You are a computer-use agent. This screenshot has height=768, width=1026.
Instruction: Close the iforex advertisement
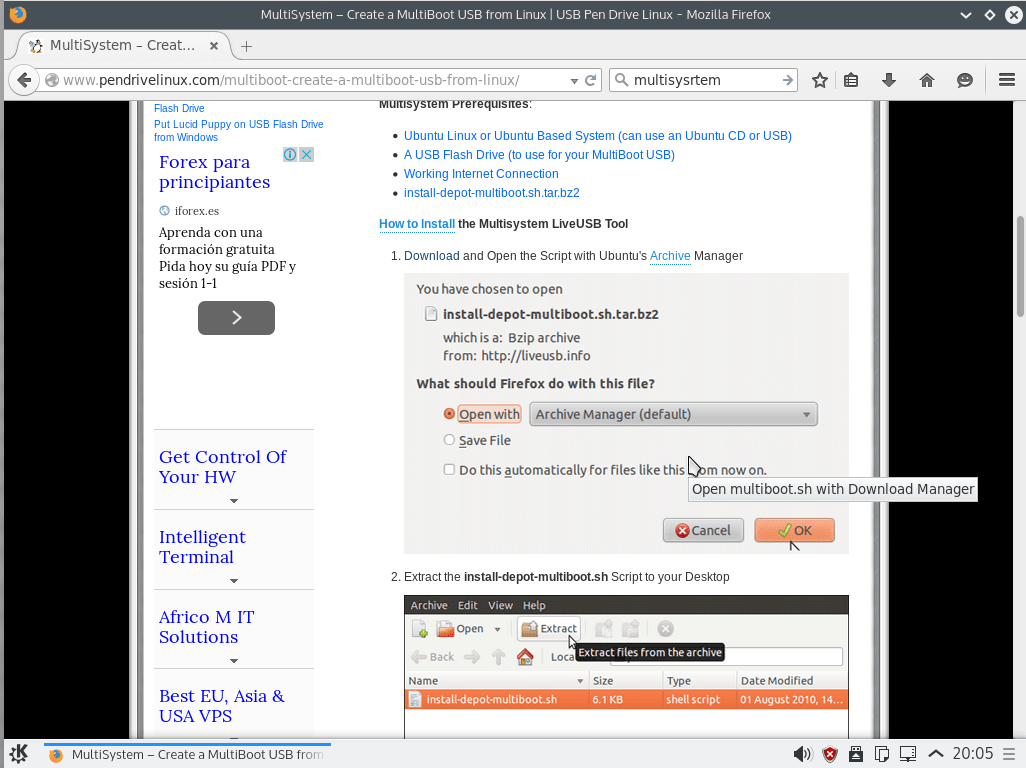click(x=306, y=154)
